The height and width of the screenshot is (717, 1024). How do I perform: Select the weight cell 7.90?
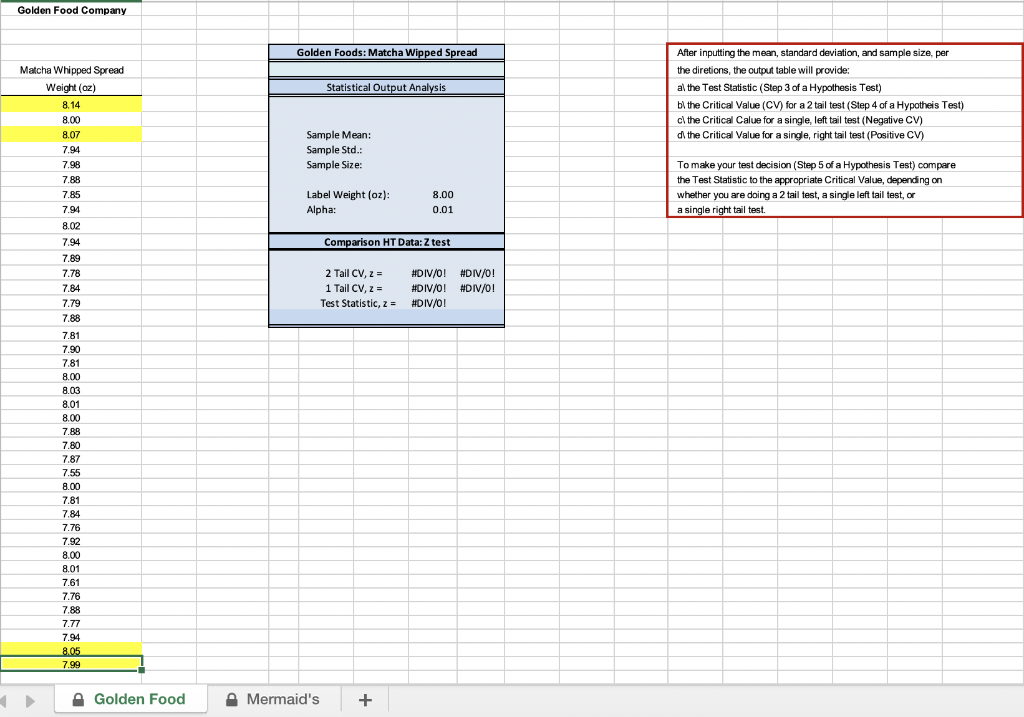click(x=71, y=349)
